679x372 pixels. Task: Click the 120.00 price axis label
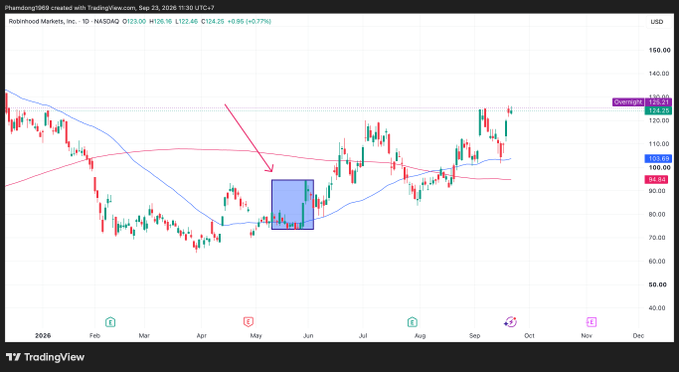(x=660, y=120)
